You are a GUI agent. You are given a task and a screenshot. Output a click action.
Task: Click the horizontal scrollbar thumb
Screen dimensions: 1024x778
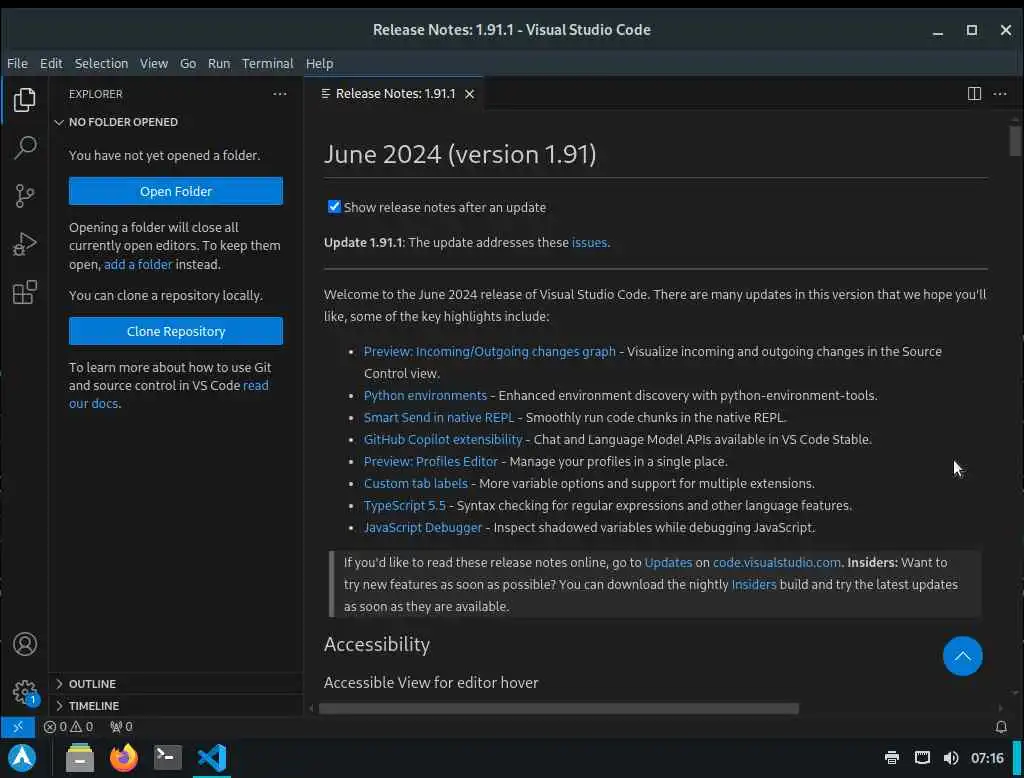pyautogui.click(x=558, y=709)
